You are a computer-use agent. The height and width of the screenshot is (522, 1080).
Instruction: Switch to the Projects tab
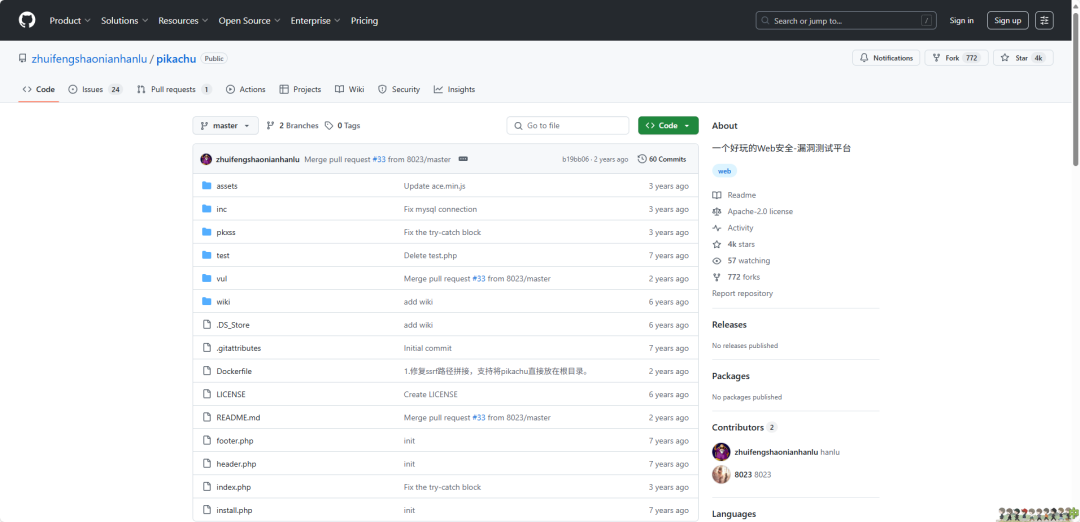(300, 90)
